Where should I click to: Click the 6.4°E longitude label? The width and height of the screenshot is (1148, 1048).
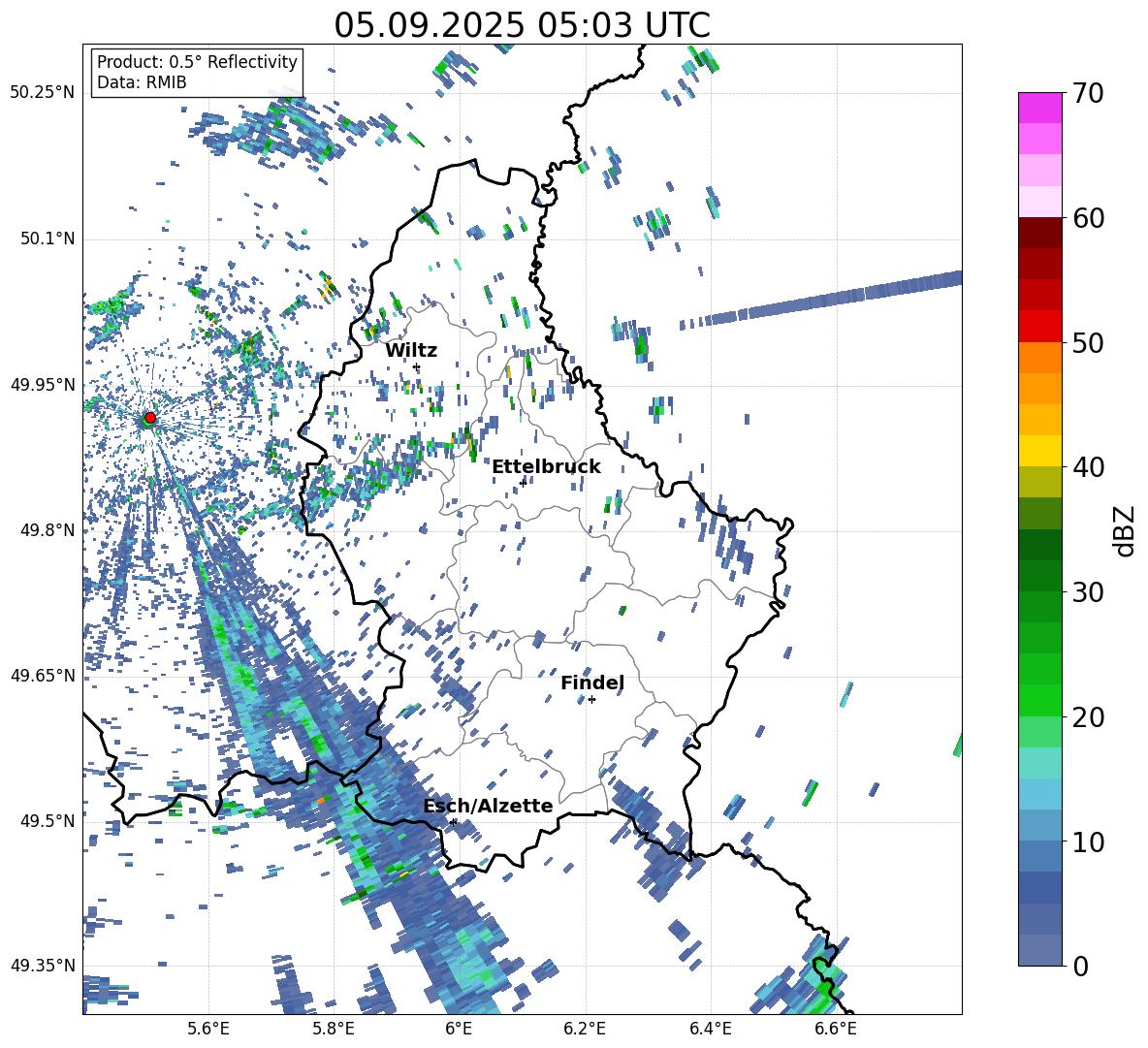click(x=710, y=1030)
